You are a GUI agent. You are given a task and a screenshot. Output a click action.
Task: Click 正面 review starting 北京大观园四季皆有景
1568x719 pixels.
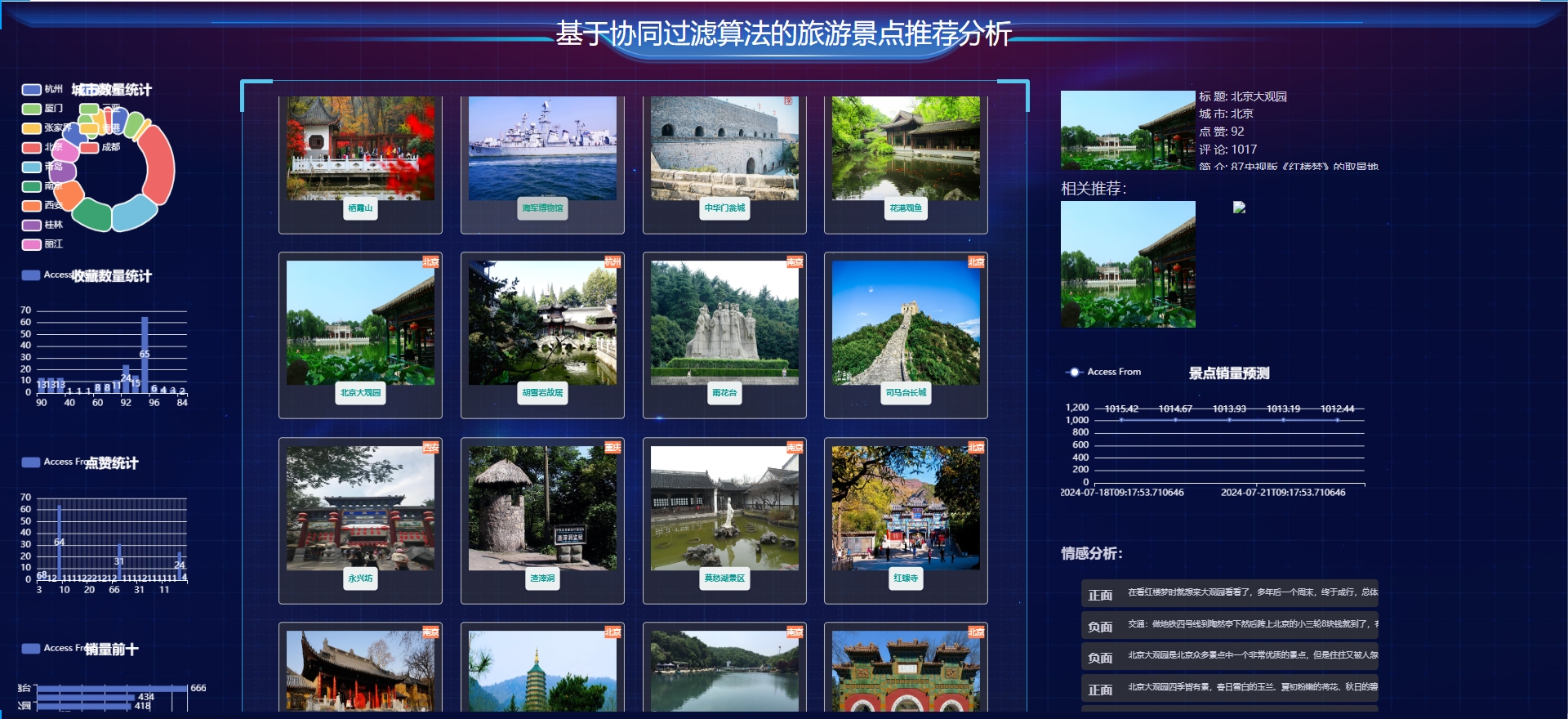pos(1230,688)
